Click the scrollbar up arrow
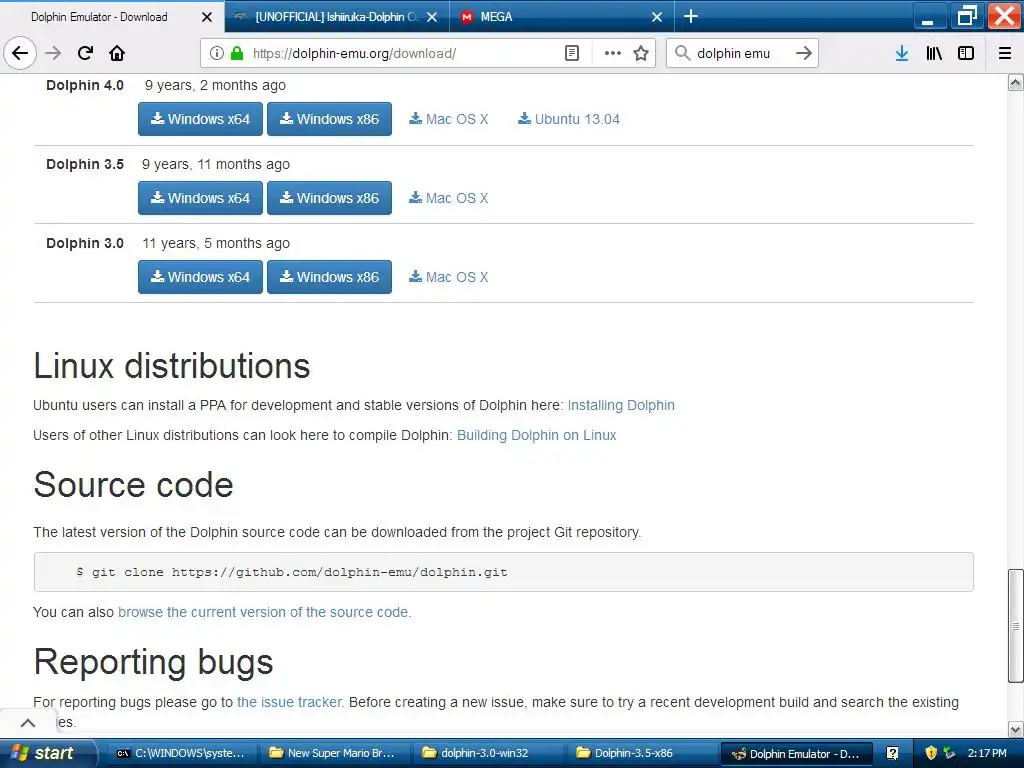 [1015, 82]
